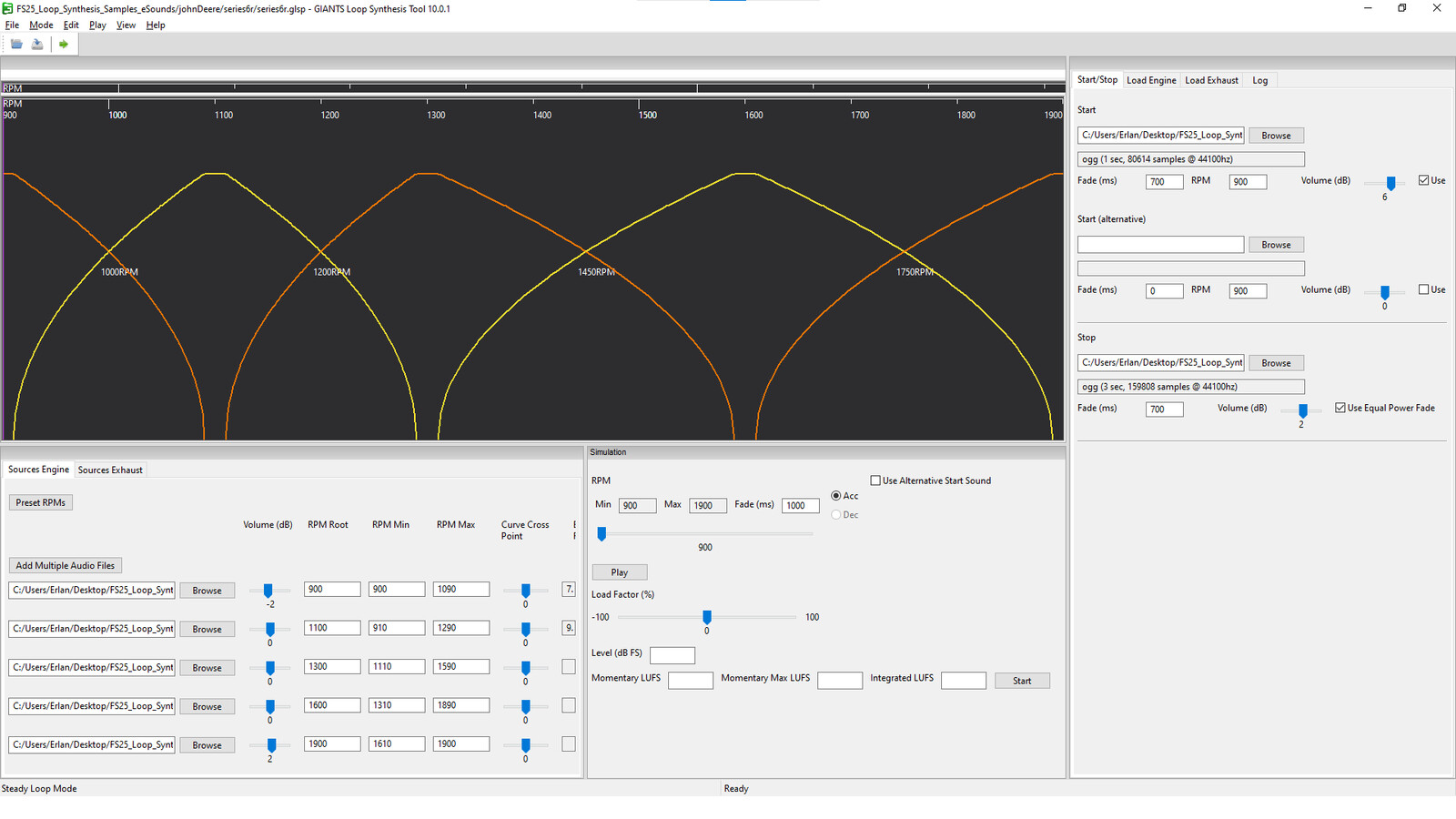
Task: Click Add Multiple Audio Files
Action: click(x=65, y=565)
